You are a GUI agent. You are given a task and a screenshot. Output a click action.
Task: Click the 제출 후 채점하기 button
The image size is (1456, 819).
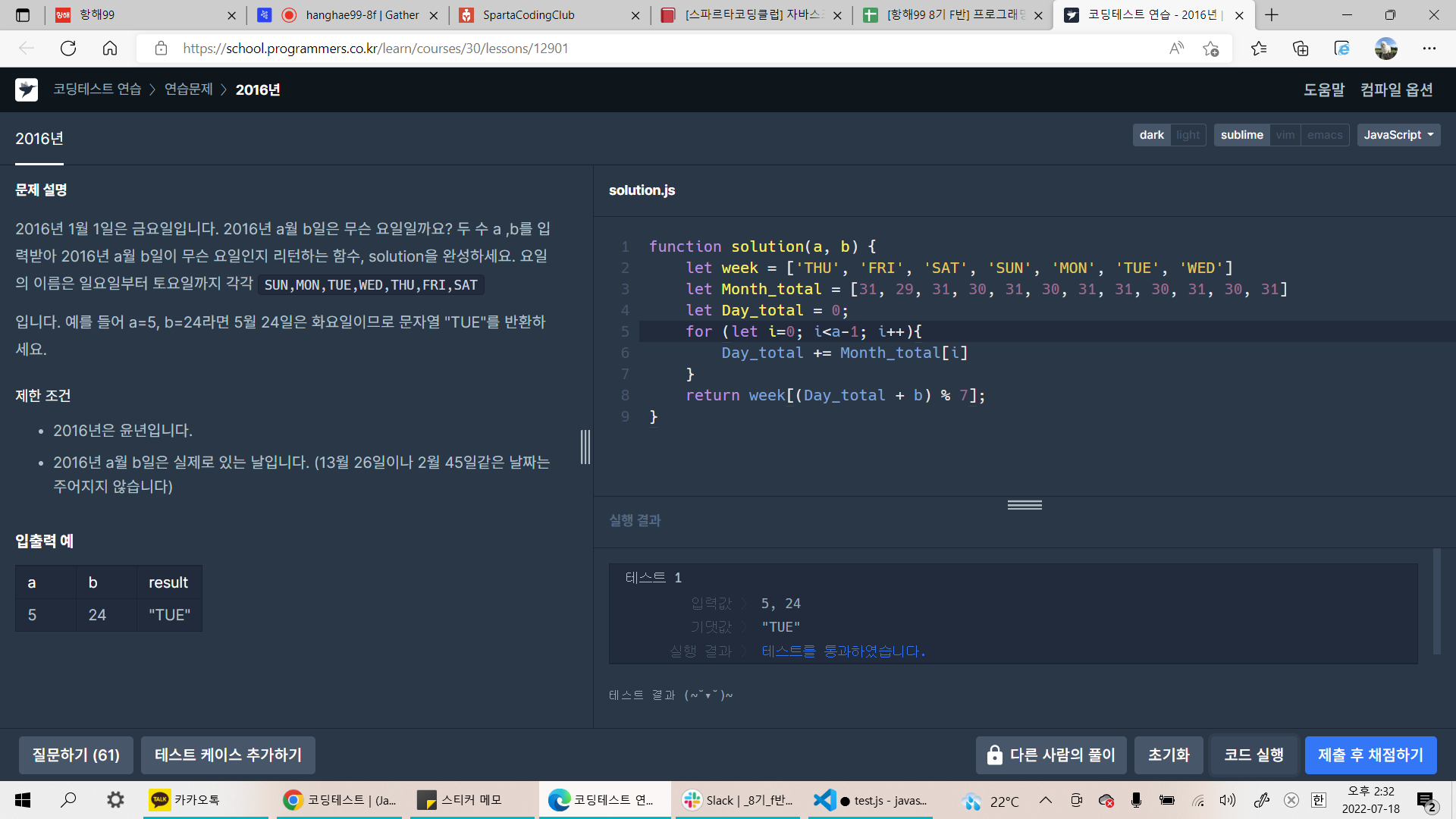tap(1370, 755)
